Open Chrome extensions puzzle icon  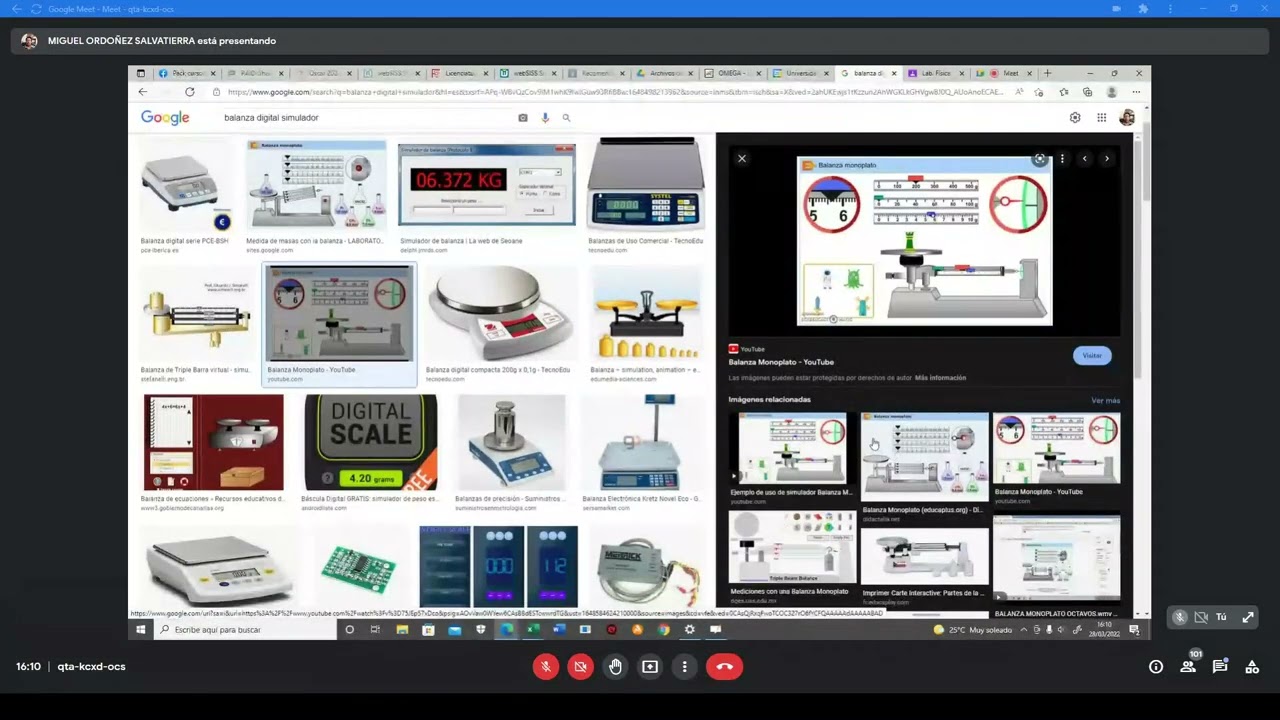(1142, 9)
